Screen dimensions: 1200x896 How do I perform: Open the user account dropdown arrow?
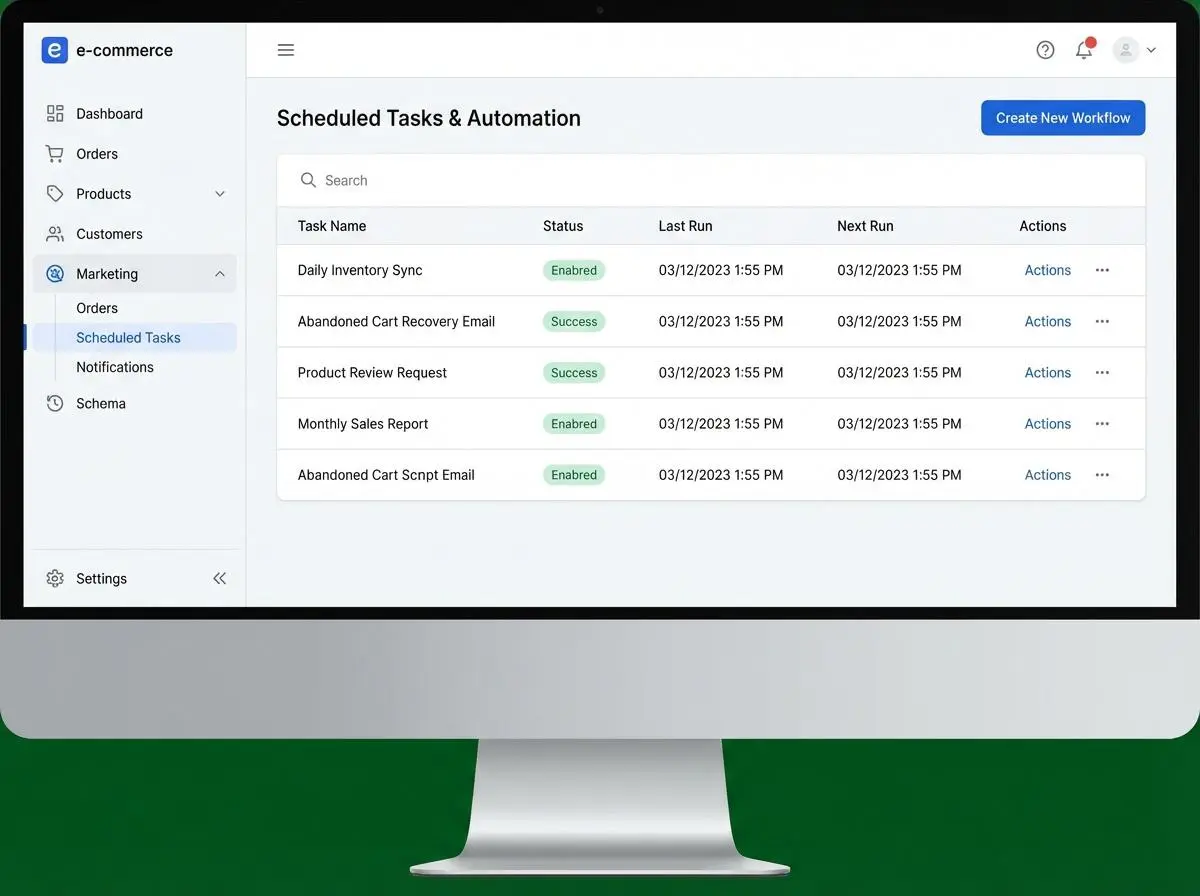click(x=1151, y=50)
